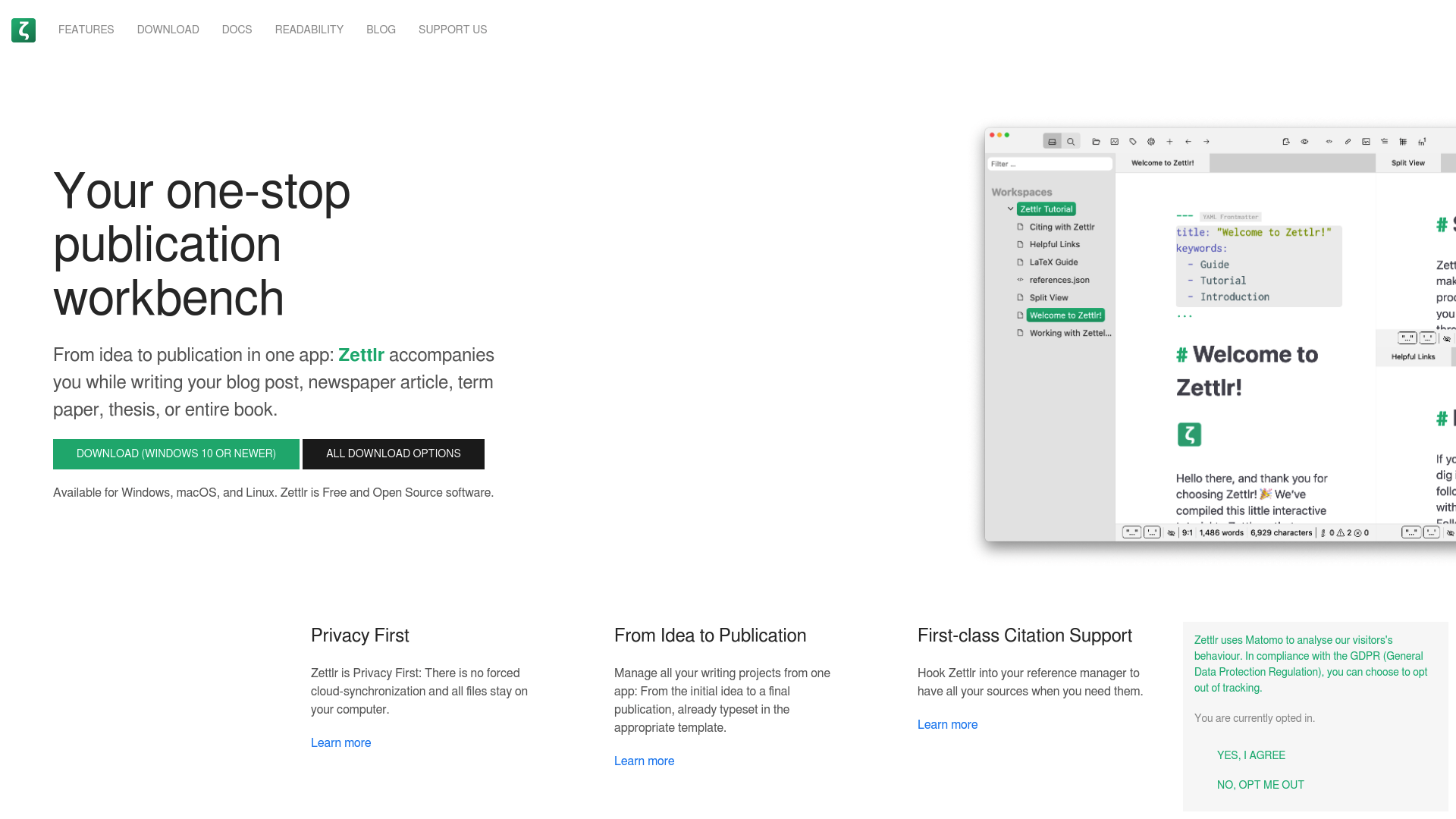Click the search/filter icon in toolbar
This screenshot has height=819, width=1456.
(1070, 141)
